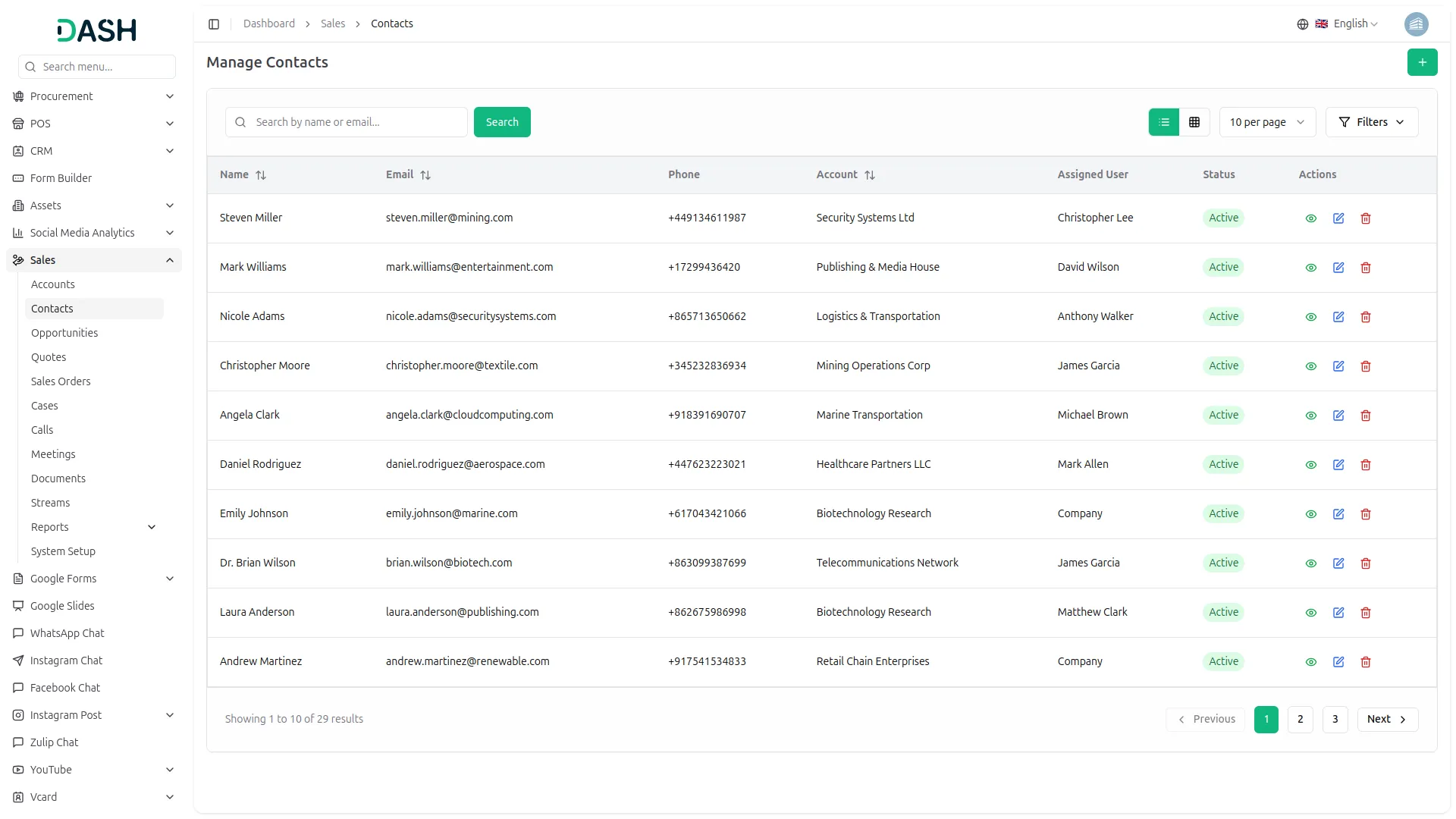Click the green plus add contact button
This screenshot has height=819, width=1456.
click(1422, 62)
